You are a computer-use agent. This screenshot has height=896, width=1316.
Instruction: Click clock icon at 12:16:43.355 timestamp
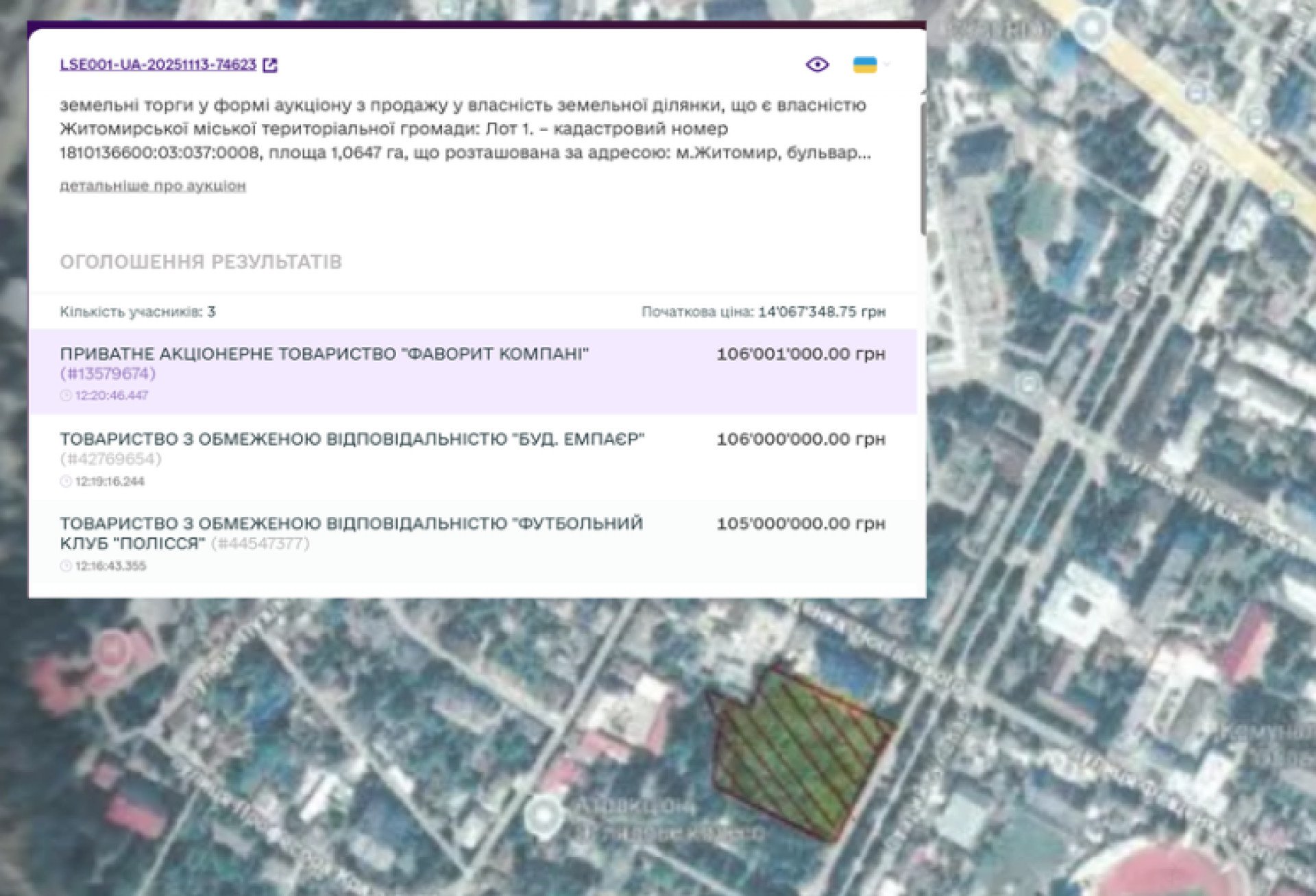point(66,566)
